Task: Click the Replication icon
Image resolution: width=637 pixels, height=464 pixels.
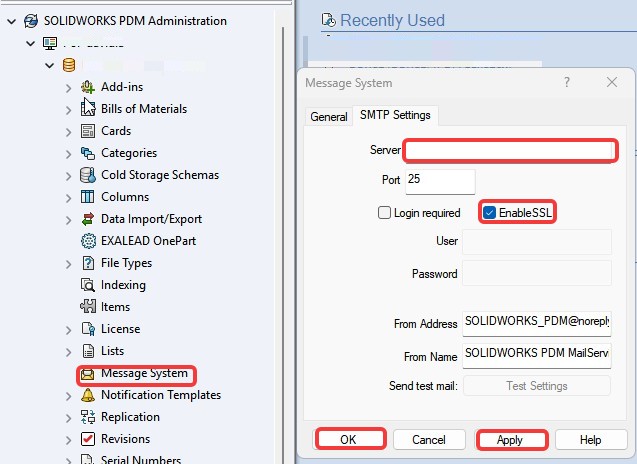Action: pos(88,417)
